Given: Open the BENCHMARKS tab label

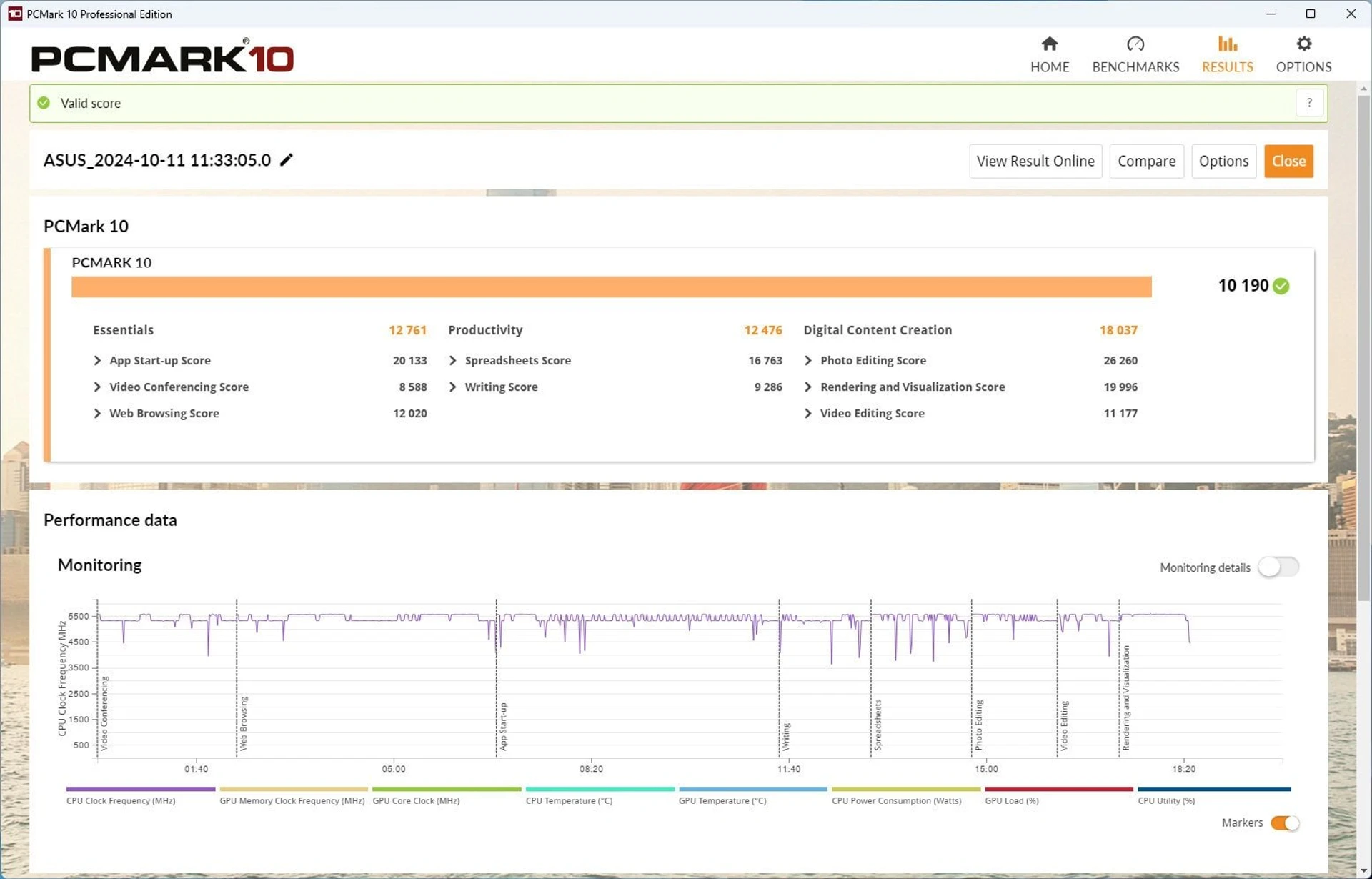Looking at the screenshot, I should (1135, 67).
